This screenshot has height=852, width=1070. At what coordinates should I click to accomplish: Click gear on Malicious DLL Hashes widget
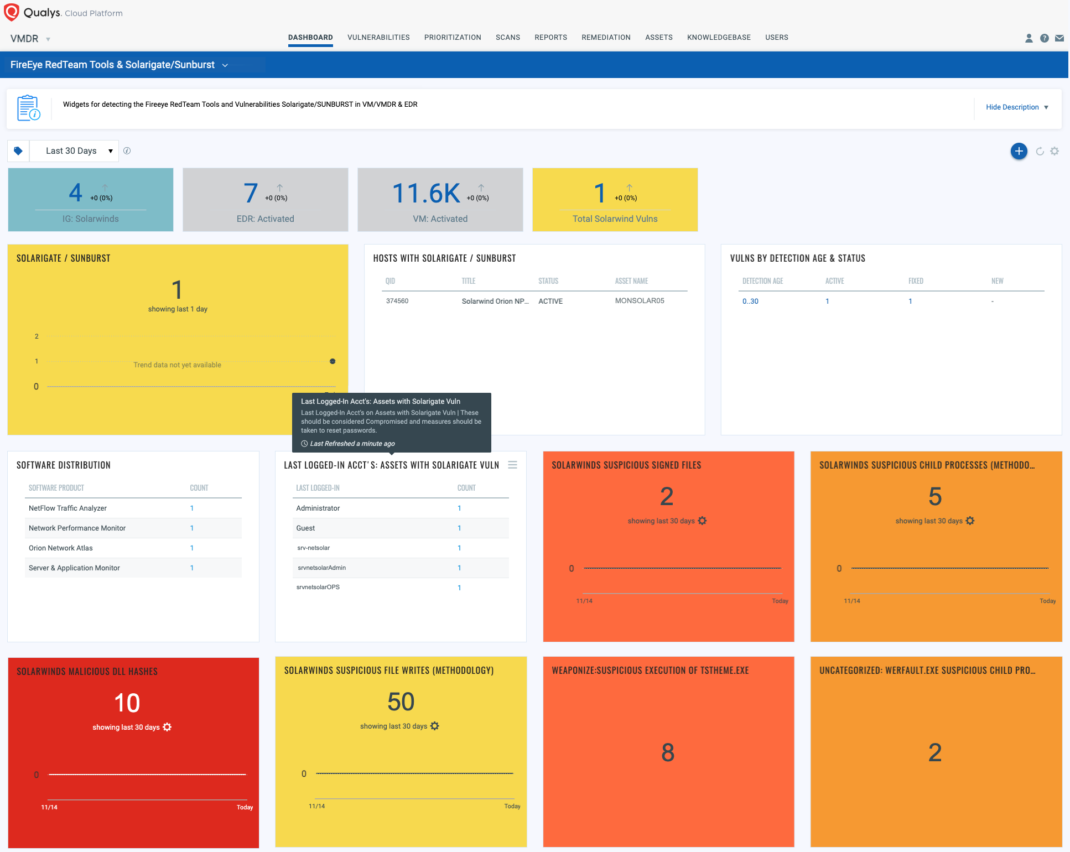[x=167, y=727]
